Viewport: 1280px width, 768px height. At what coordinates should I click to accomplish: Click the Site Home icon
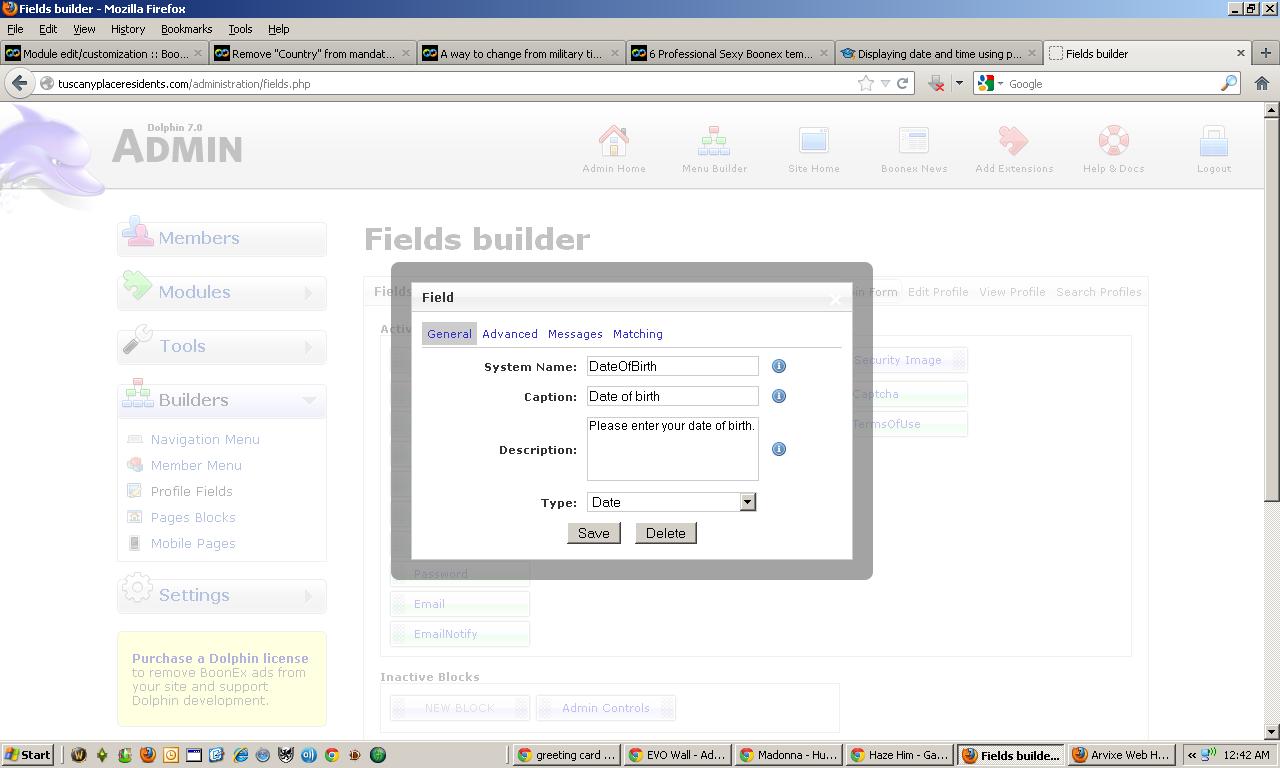(813, 142)
